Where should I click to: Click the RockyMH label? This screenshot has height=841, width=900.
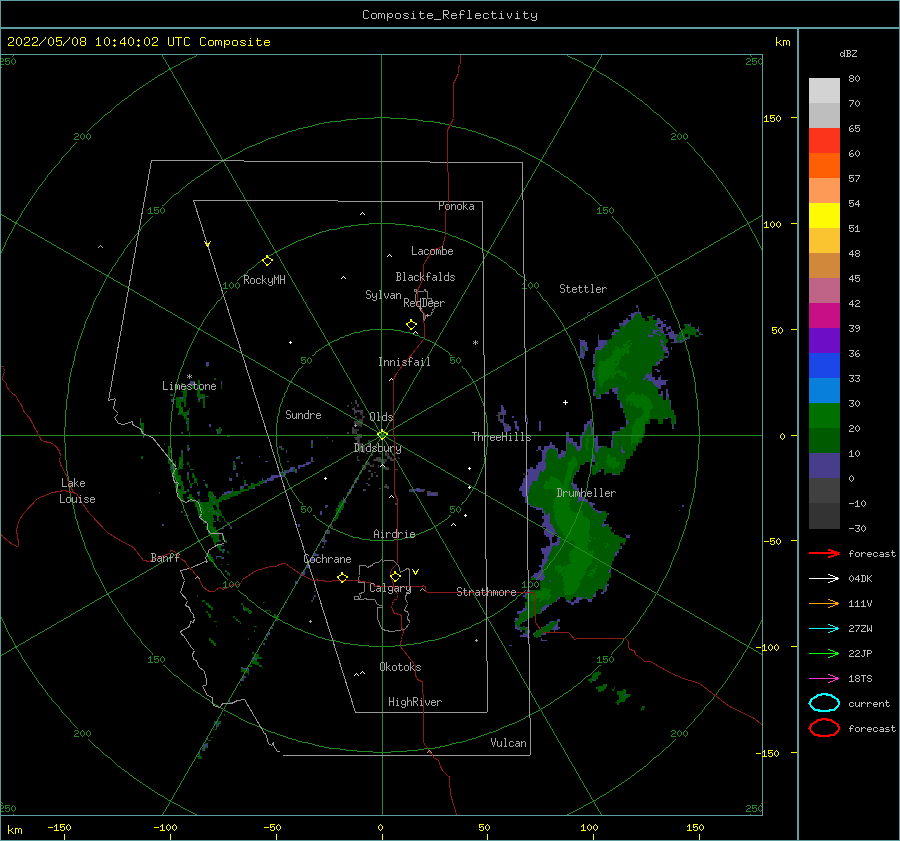pyautogui.click(x=264, y=280)
